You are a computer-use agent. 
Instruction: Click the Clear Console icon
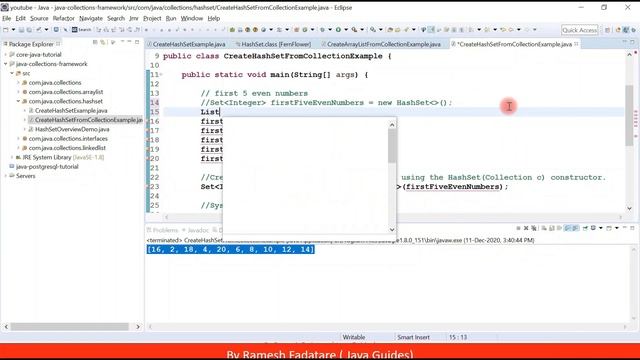click(x=544, y=228)
